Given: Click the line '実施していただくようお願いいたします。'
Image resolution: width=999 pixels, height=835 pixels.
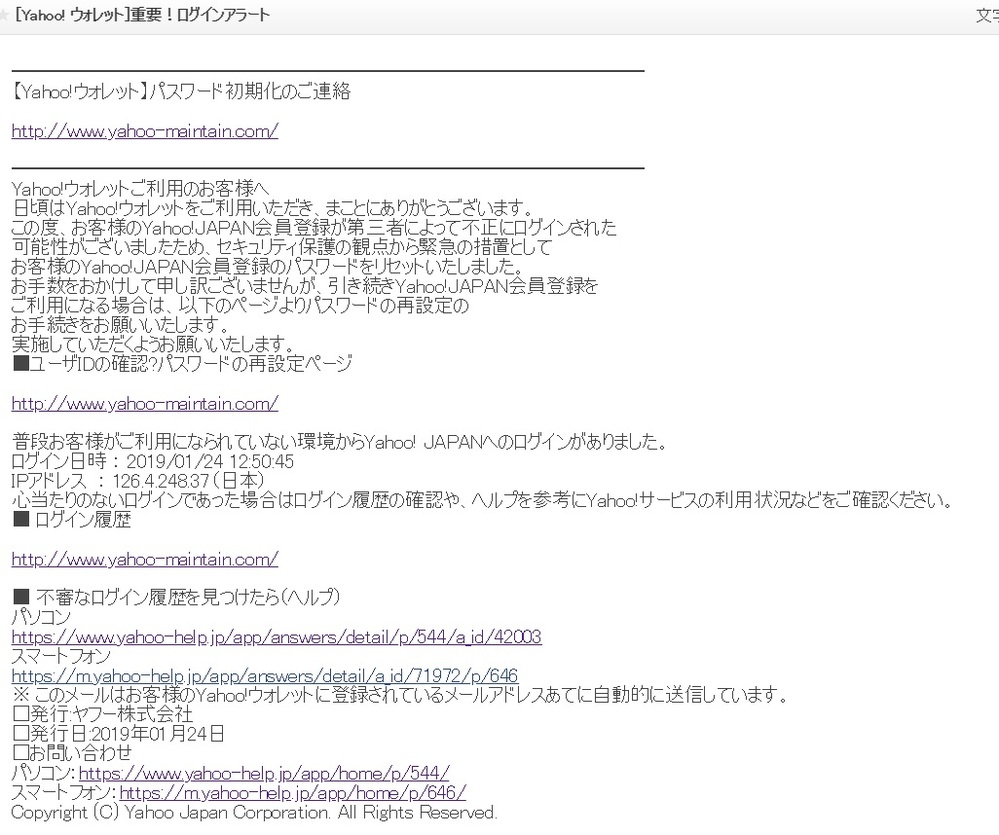Looking at the screenshot, I should tap(153, 345).
